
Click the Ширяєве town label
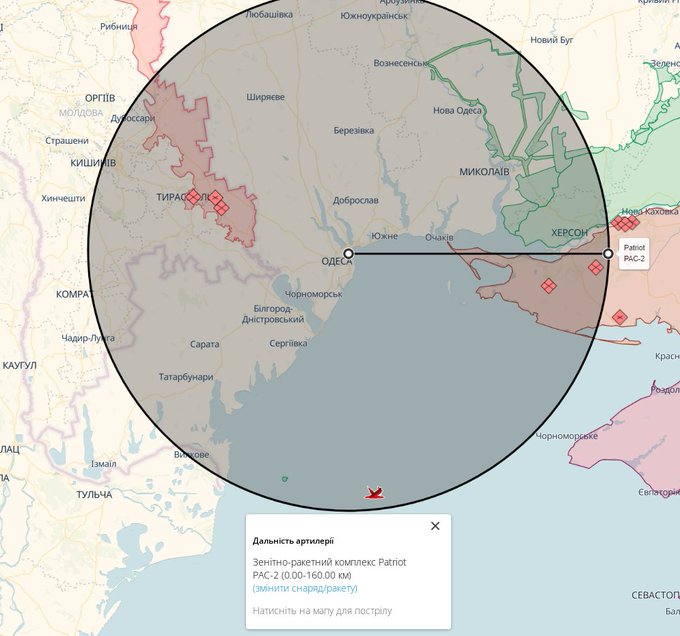pos(265,97)
